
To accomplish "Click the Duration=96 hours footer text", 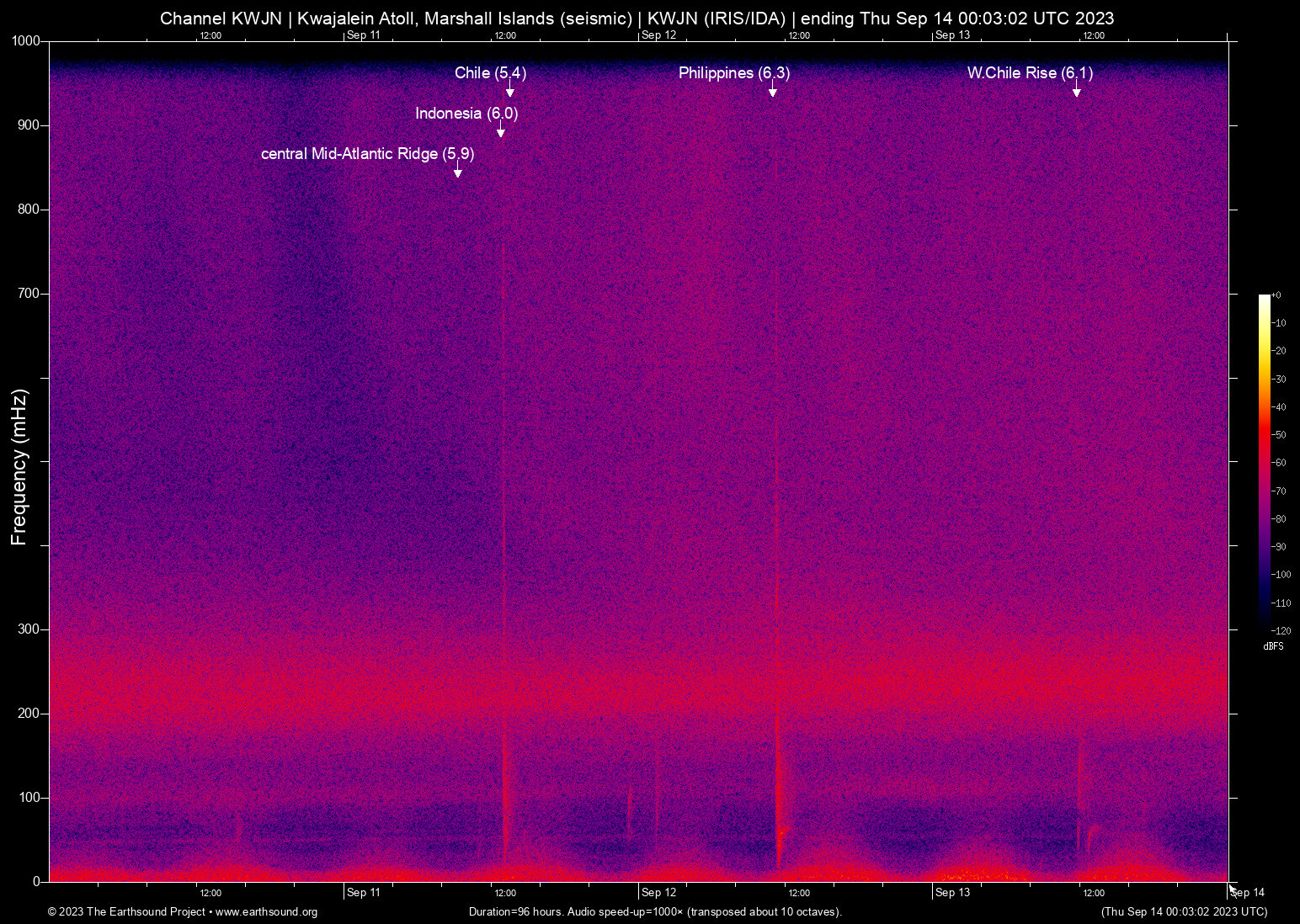I will click(x=654, y=912).
